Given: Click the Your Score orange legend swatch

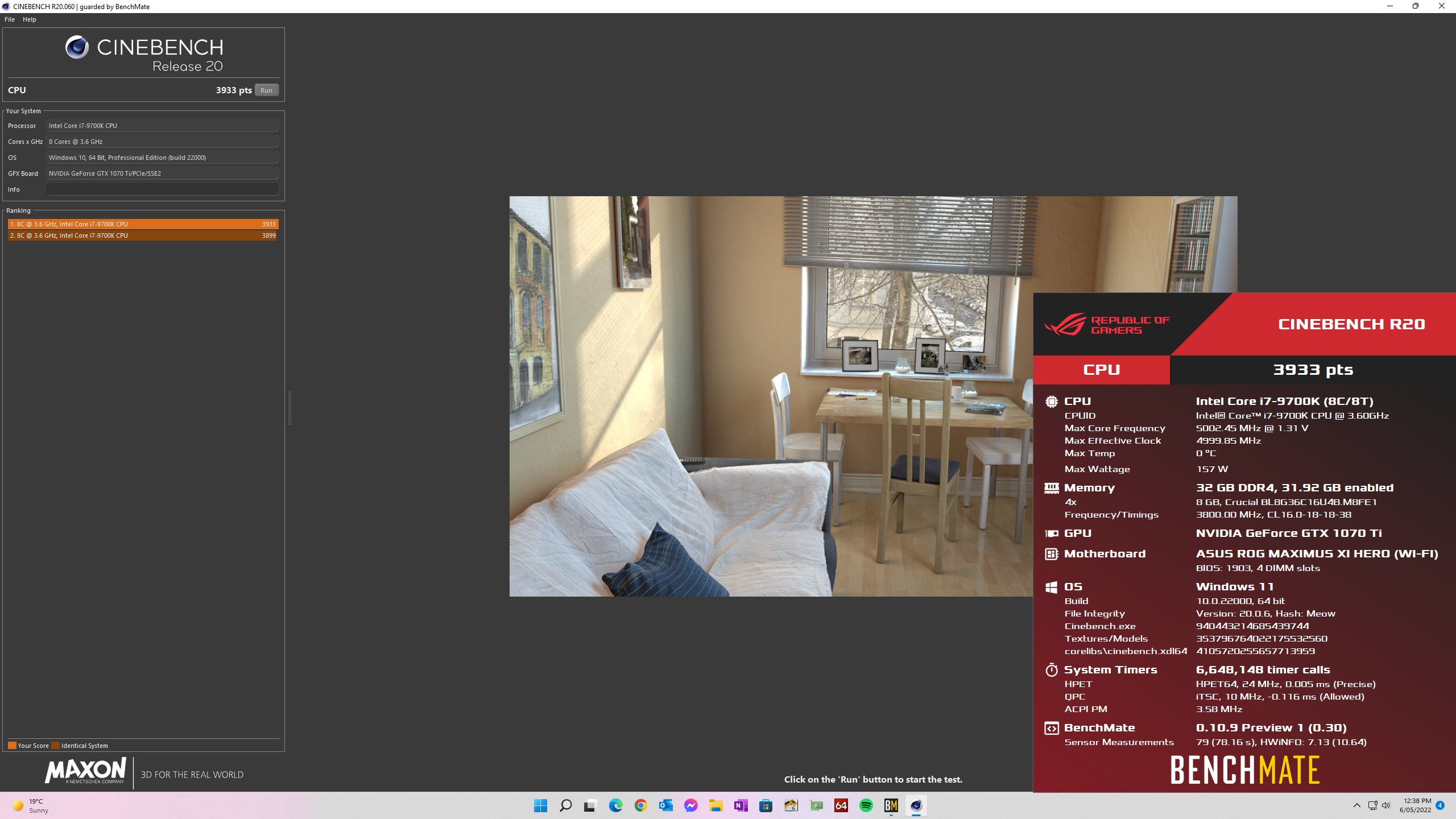Looking at the screenshot, I should (12, 745).
